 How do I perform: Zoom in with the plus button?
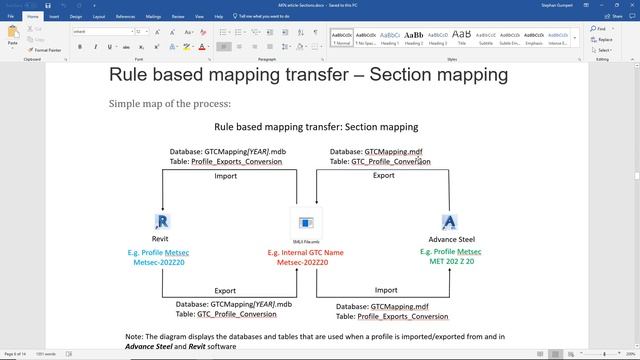pyautogui.click(x=619, y=354)
